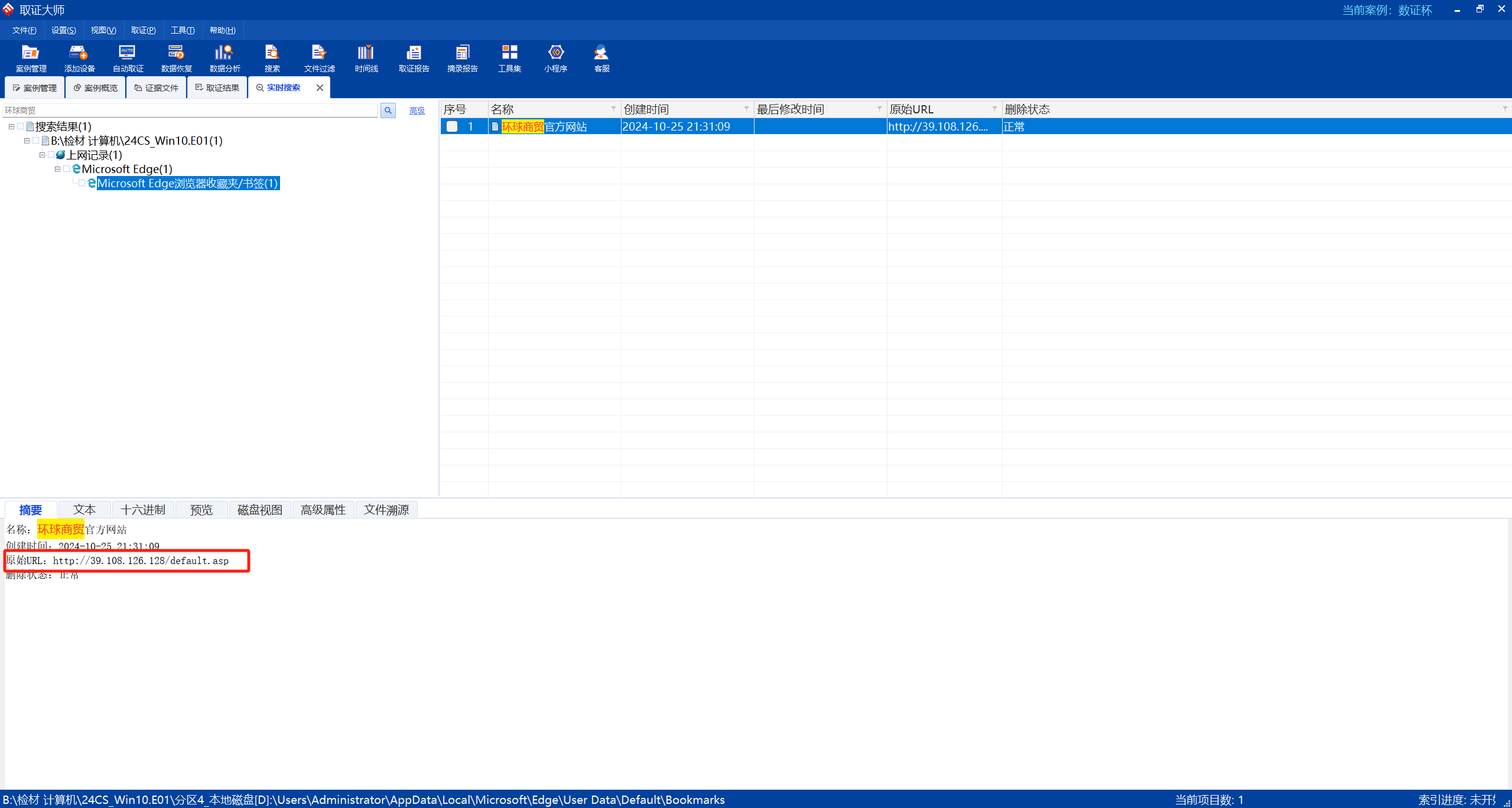This screenshot has height=808, width=1512.
Task: Open the 取证报告 report icon
Action: click(414, 58)
